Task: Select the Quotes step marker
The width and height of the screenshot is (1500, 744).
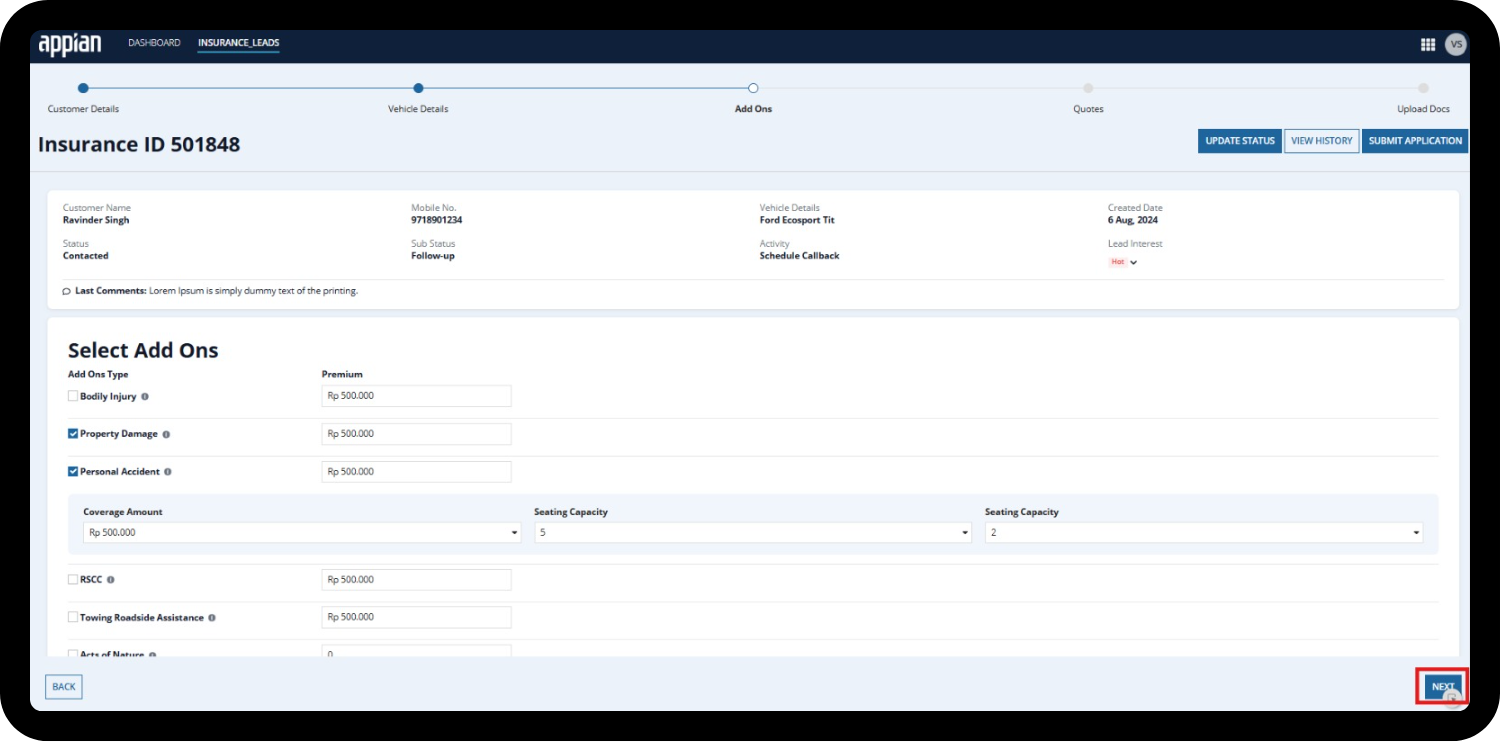Action: [x=1088, y=88]
